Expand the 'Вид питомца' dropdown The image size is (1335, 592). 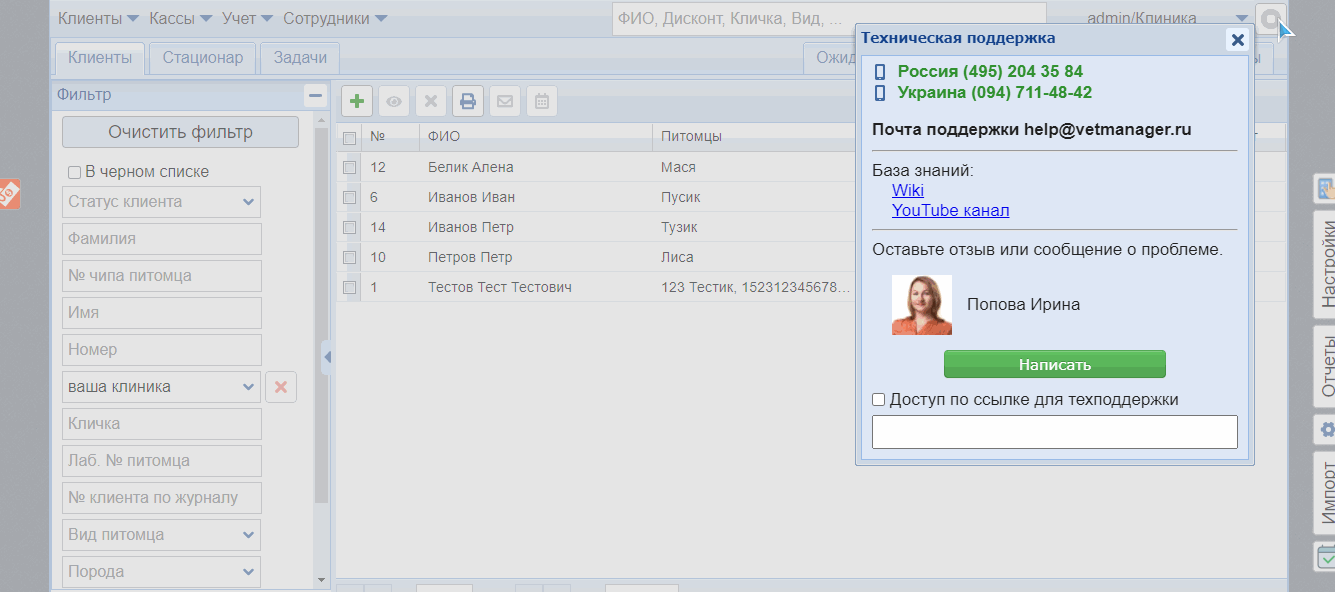tap(248, 535)
